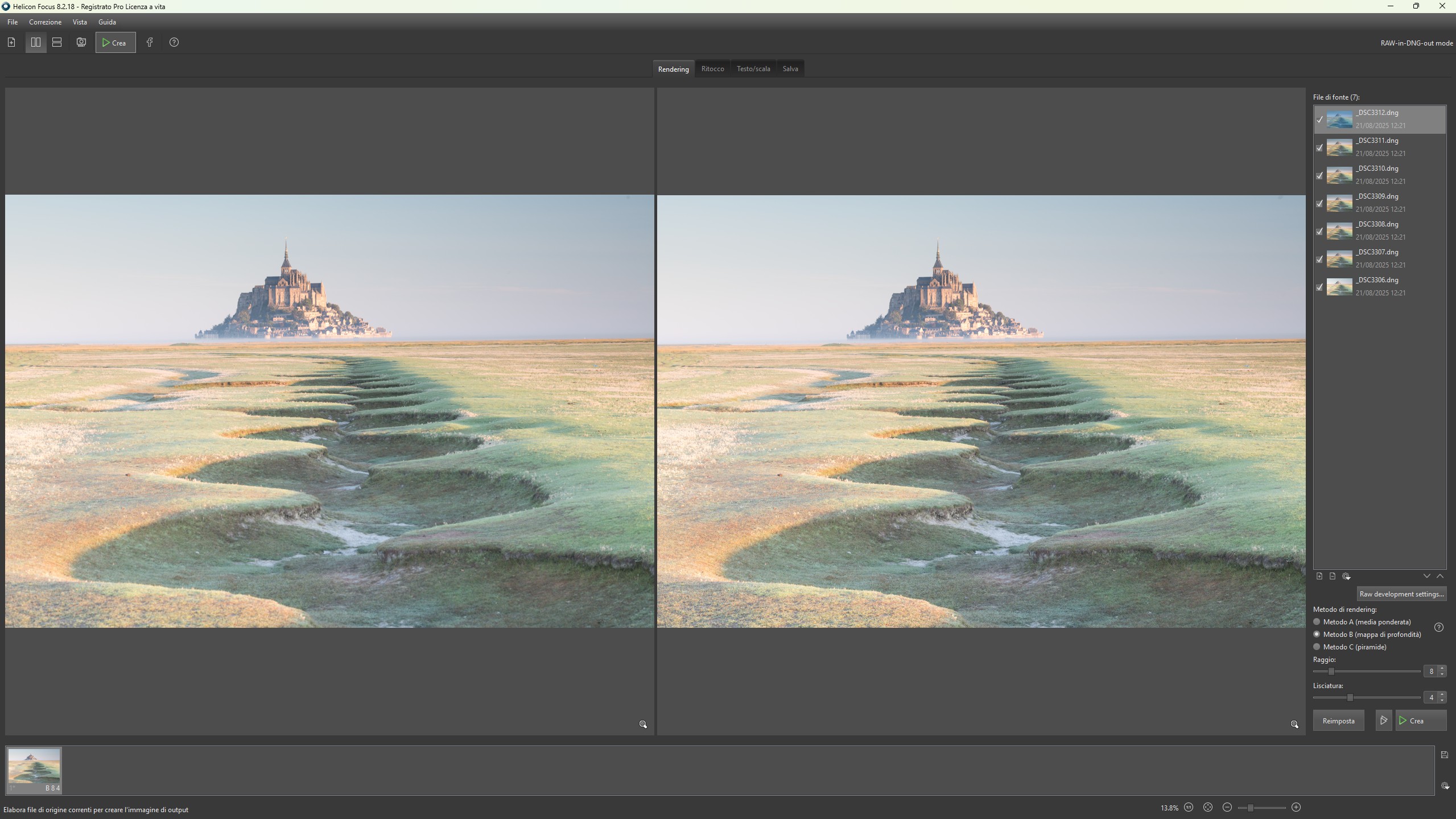The width and height of the screenshot is (1456, 819).
Task: Switch to the Salva tab
Action: (x=790, y=69)
